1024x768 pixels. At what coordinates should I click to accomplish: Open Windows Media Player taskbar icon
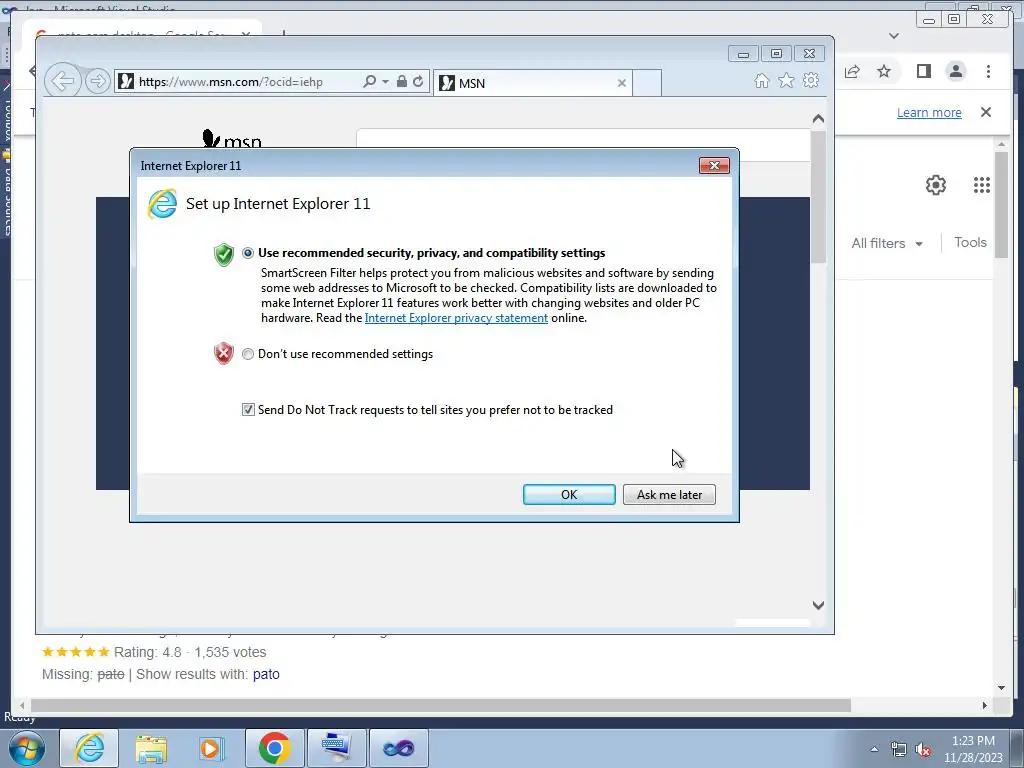point(212,748)
